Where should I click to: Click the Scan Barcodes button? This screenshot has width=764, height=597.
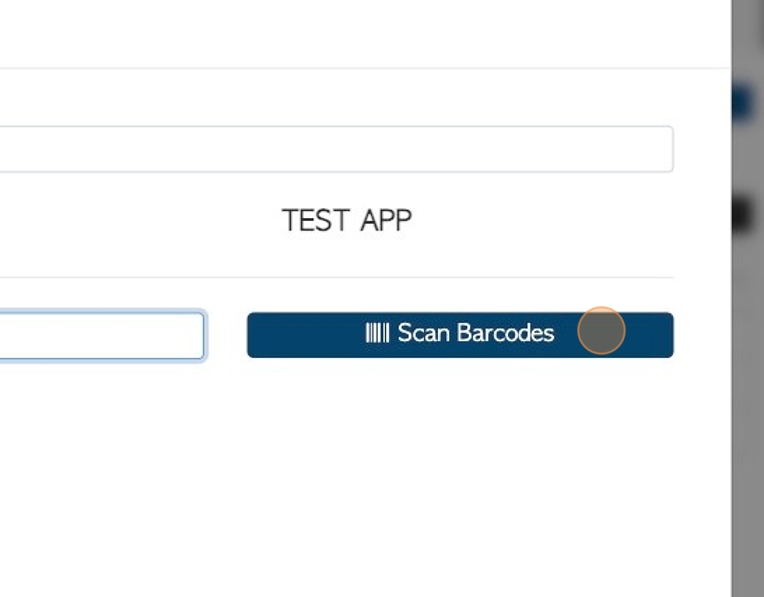460,335
